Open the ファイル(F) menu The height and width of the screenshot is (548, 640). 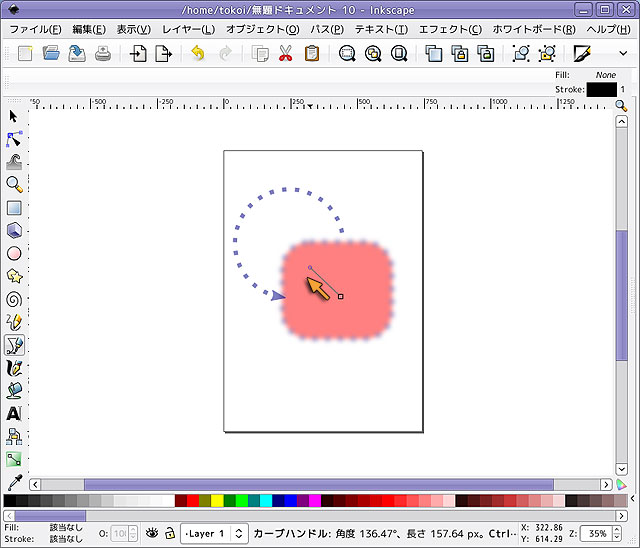pos(35,30)
